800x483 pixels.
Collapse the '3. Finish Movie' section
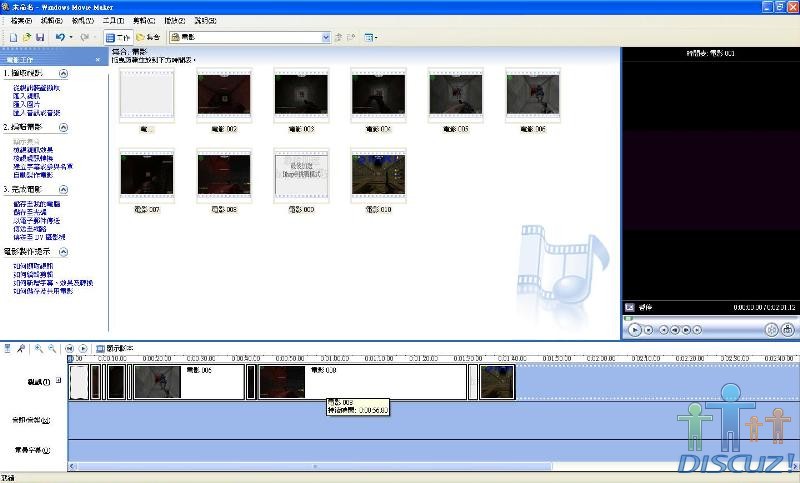tap(63, 190)
